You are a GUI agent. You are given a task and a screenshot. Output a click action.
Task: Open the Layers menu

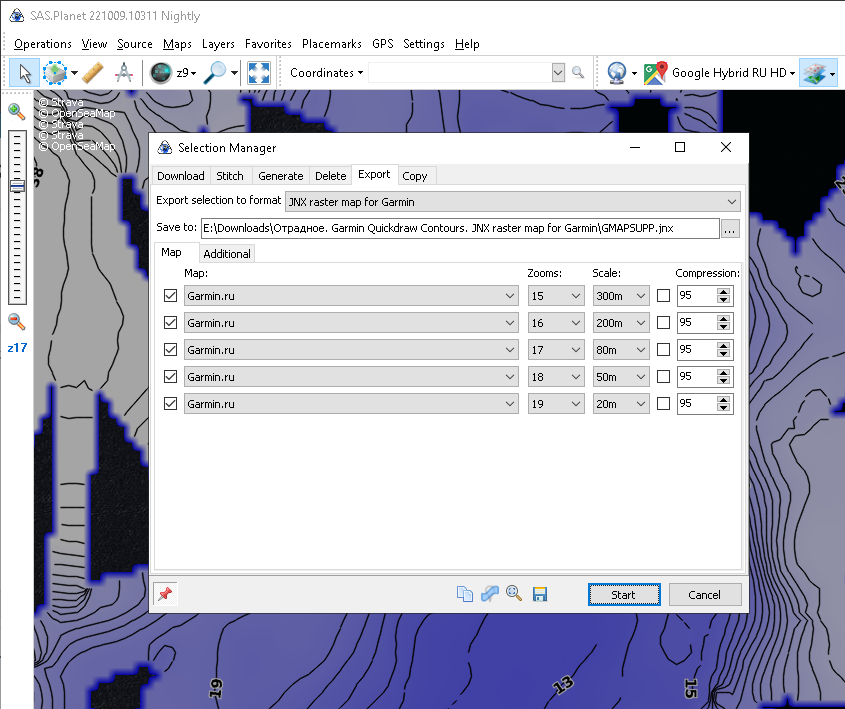tap(218, 44)
